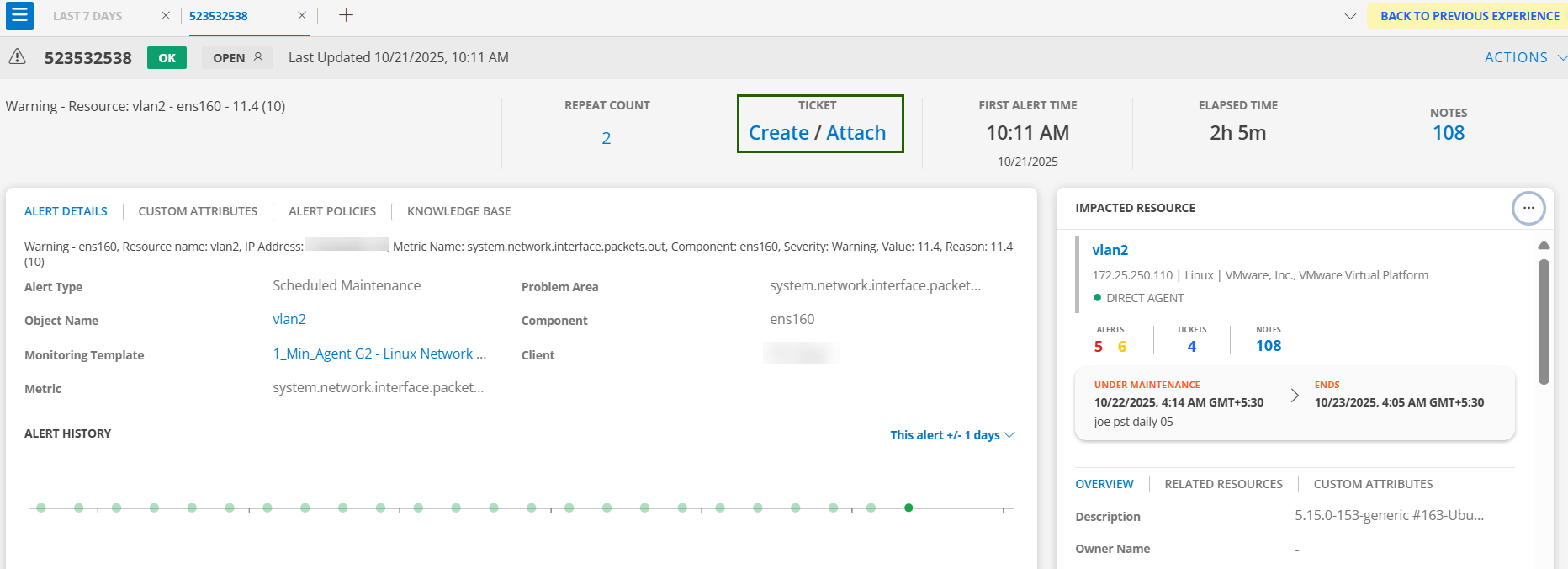Click the Impacted Resource panel scrollbar
The image size is (1568, 569).
tap(1544, 320)
